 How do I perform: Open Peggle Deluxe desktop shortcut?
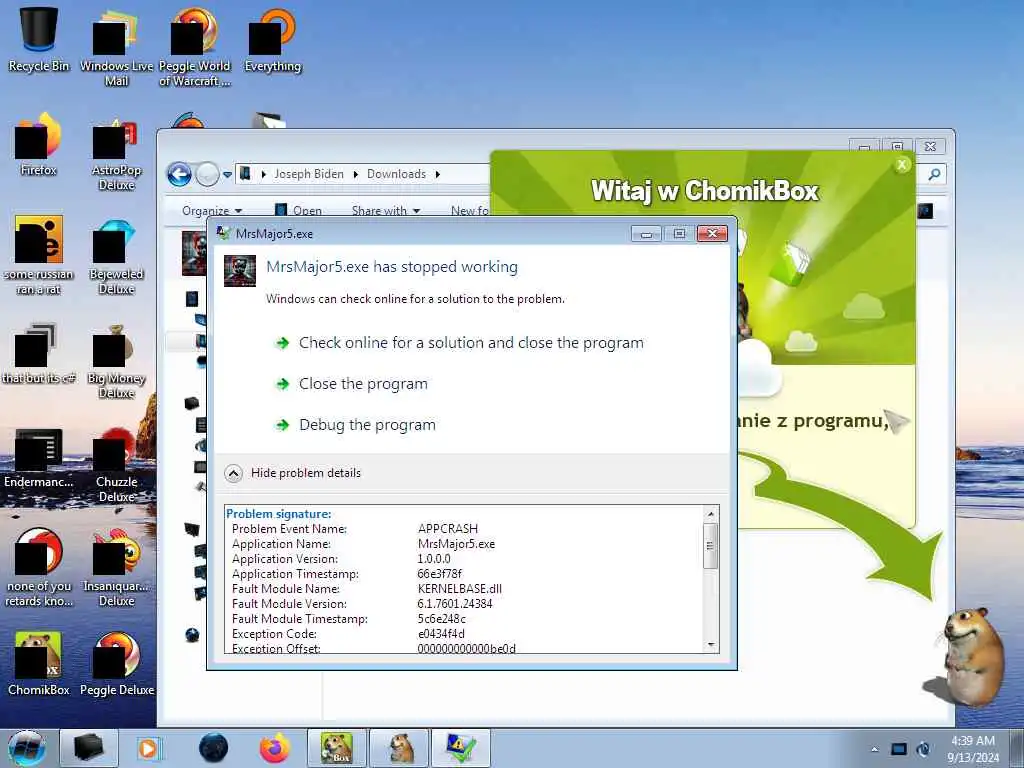[116, 663]
